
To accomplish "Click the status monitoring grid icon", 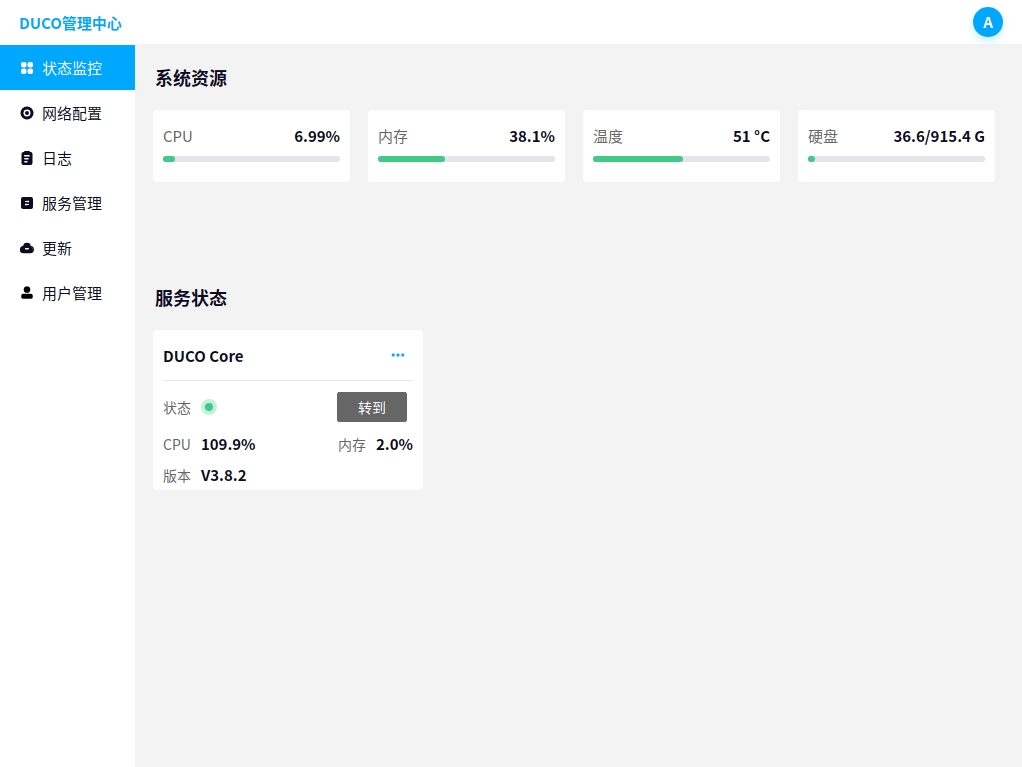I will pos(27,68).
